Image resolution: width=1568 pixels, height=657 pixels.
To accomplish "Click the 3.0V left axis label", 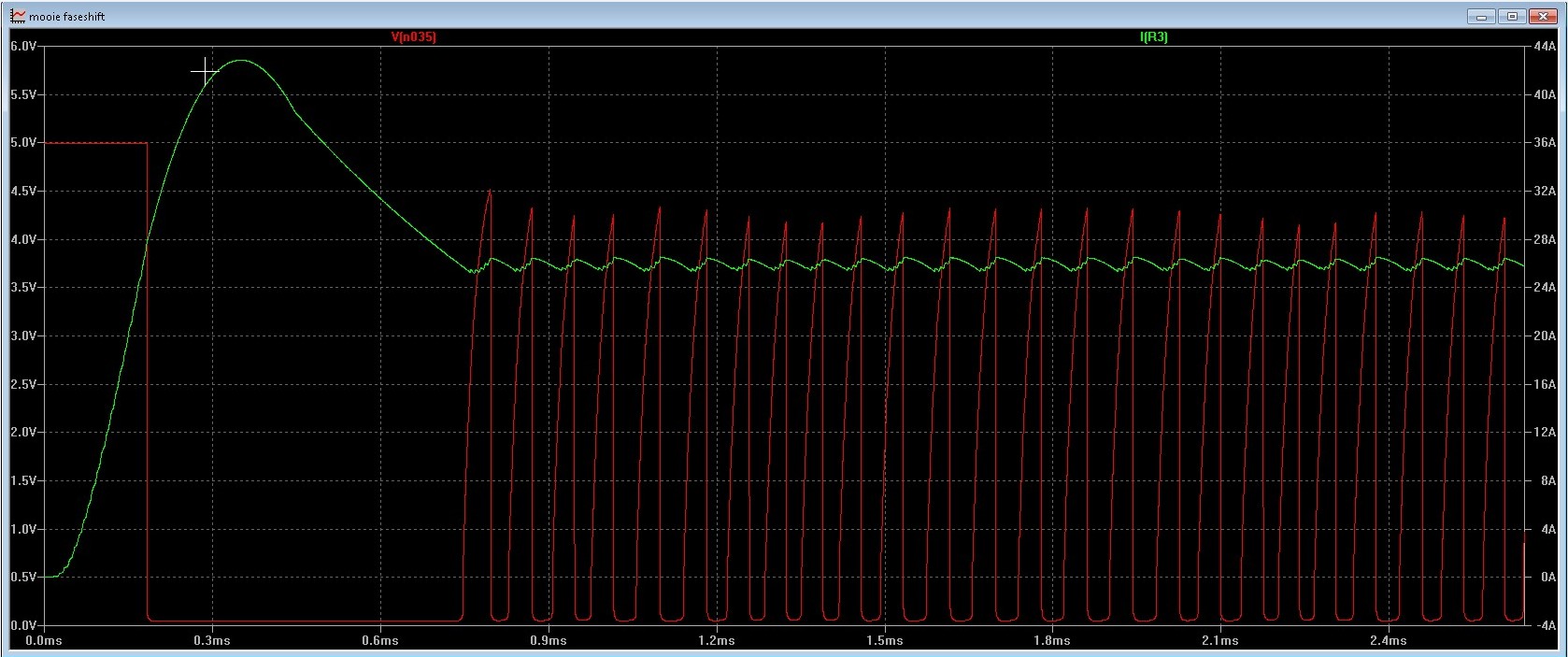I will coord(23,336).
